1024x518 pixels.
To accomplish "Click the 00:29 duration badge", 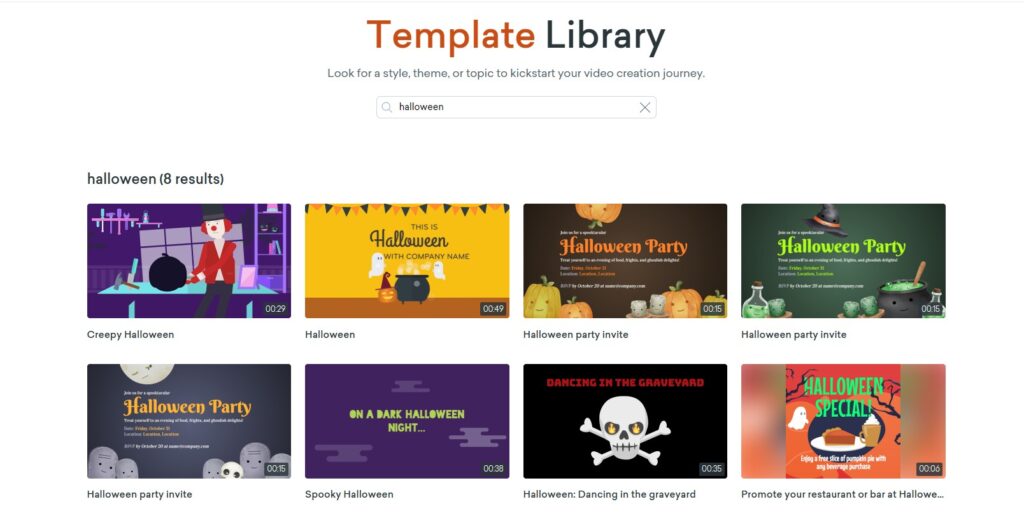I will [275, 309].
